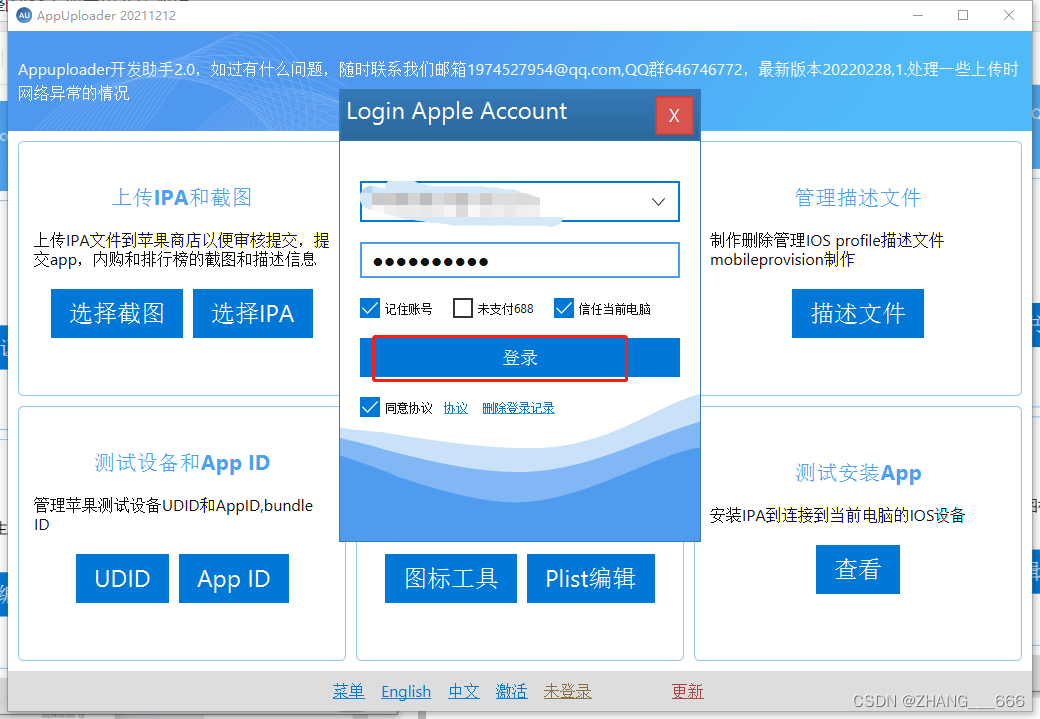This screenshot has width=1040, height=719.
Task: Expand the Apple account dropdown
Action: point(658,202)
